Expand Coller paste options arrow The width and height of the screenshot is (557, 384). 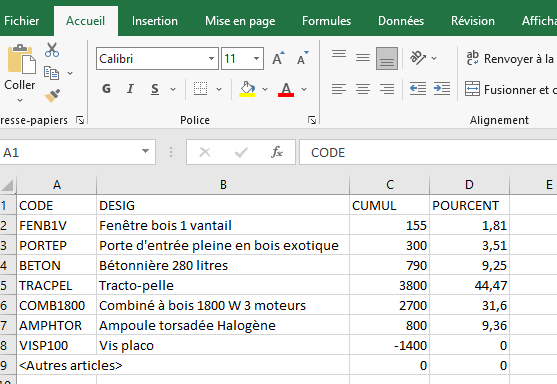click(x=20, y=101)
